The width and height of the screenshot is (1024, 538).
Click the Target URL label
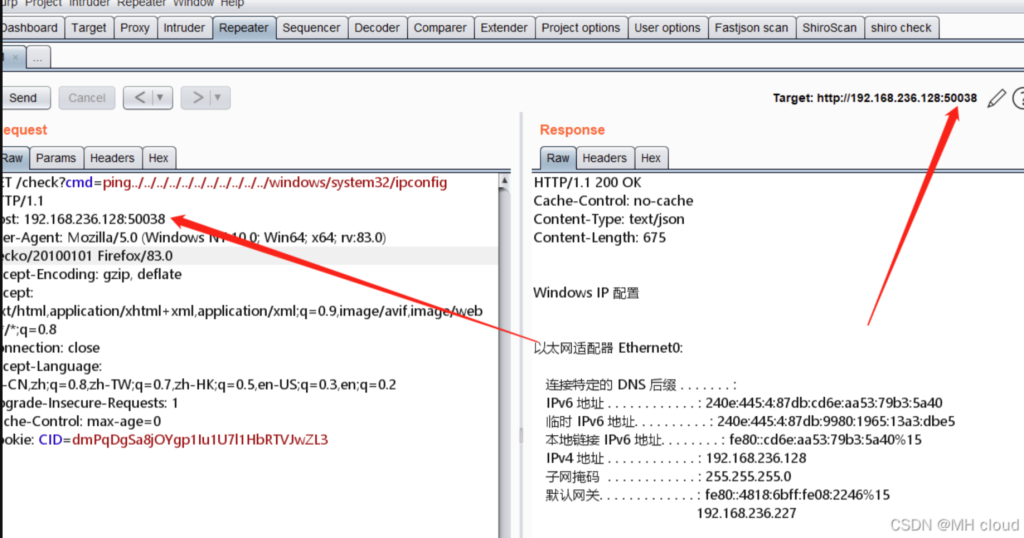click(874, 98)
